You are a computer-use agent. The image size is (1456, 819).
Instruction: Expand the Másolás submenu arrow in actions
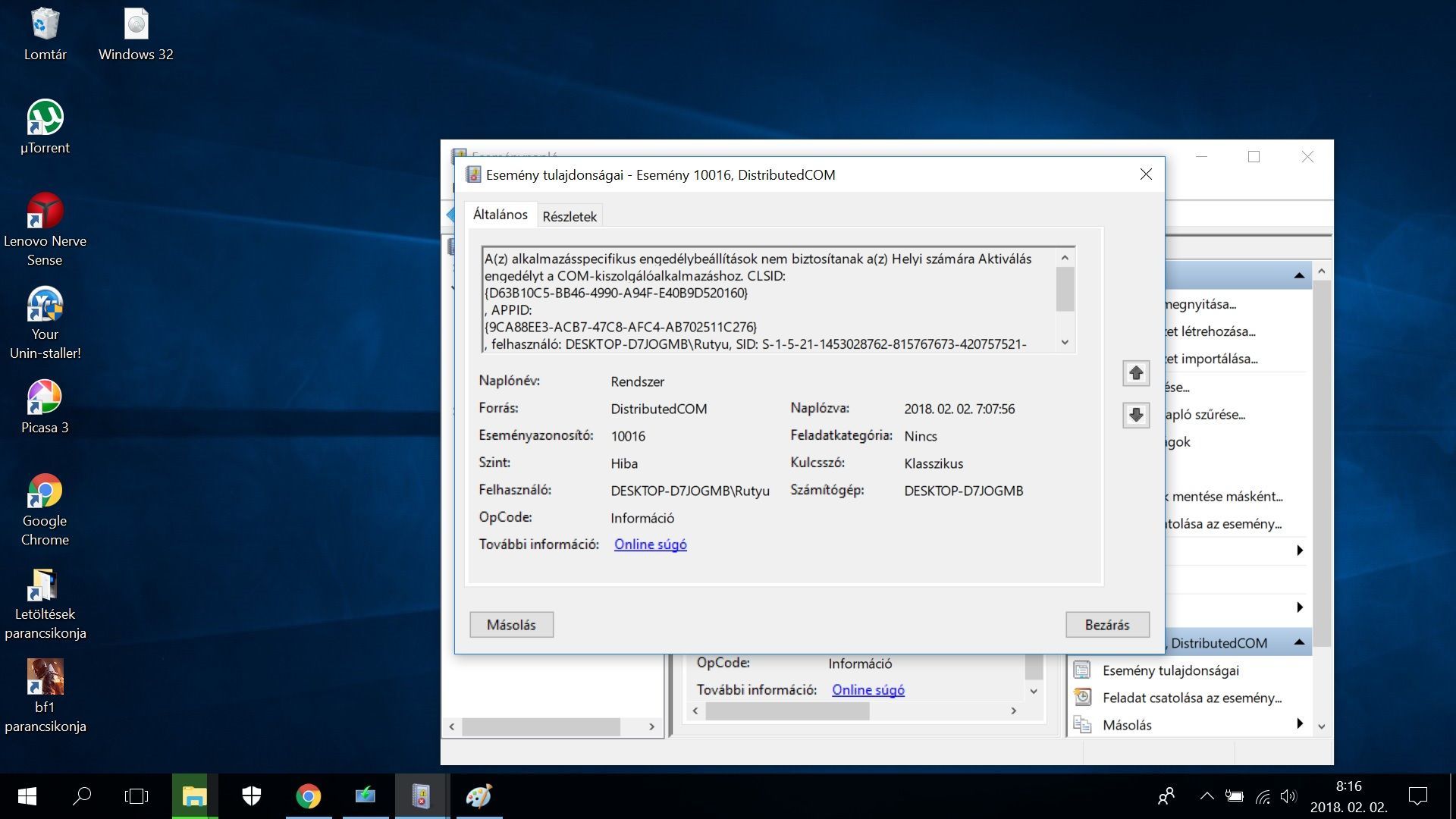click(1300, 724)
